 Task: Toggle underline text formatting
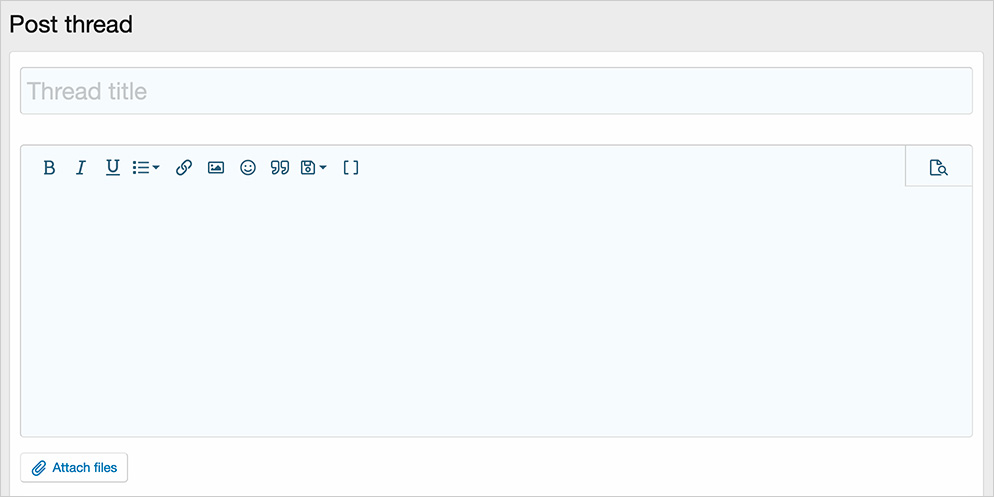coord(113,168)
